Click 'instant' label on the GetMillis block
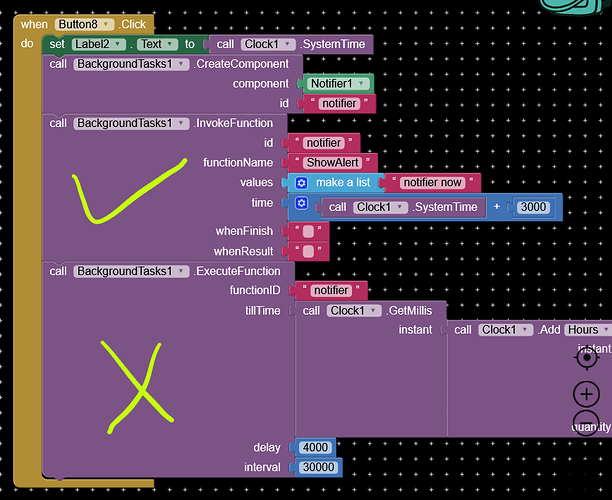This screenshot has width=612, height=500. 415,330
